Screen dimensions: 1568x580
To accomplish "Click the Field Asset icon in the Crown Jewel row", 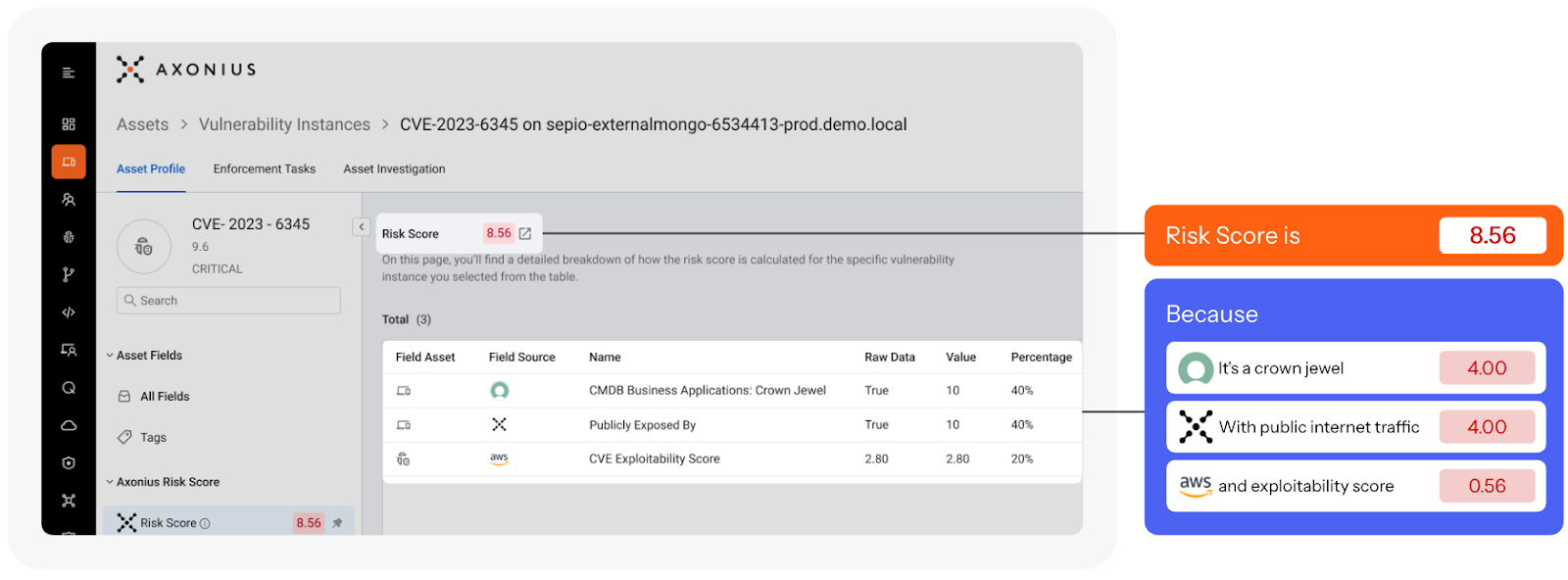I will [403, 390].
